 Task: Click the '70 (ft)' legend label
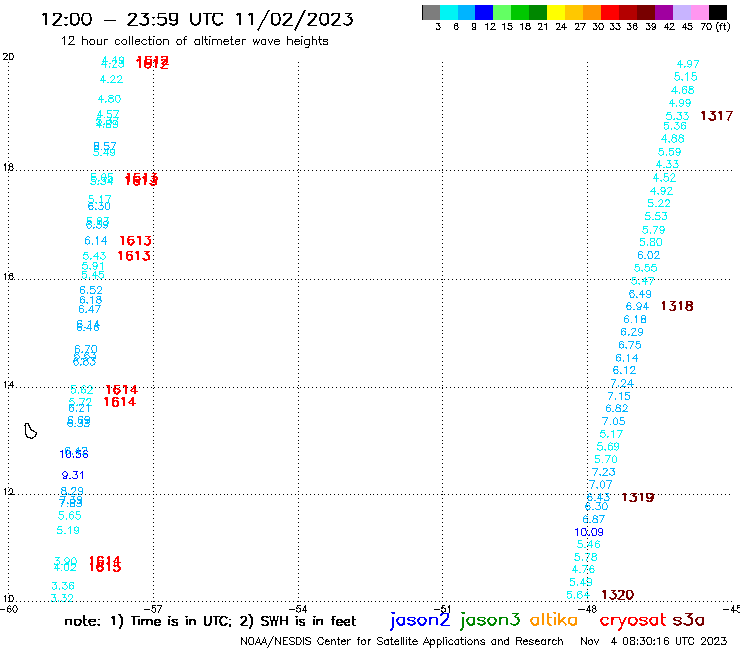[x=715, y=27]
